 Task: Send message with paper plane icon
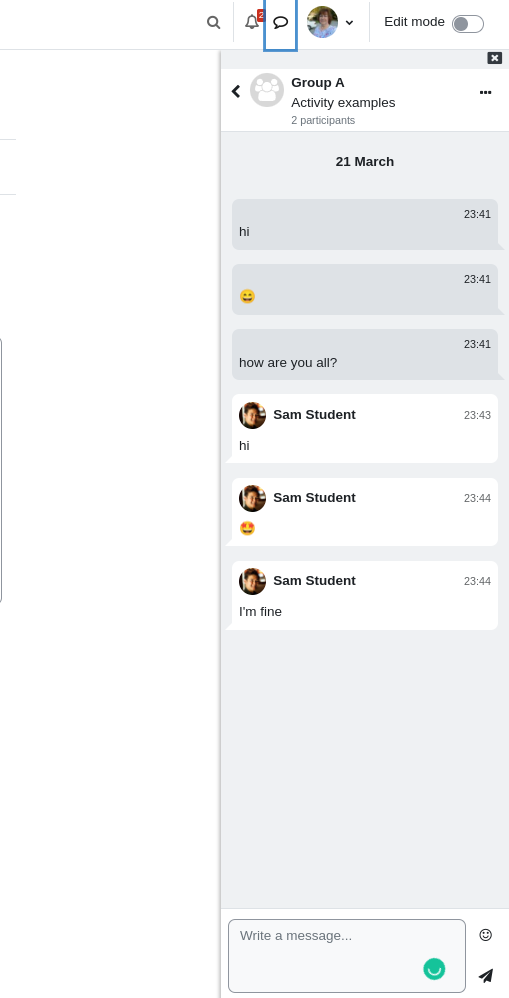coord(485,975)
